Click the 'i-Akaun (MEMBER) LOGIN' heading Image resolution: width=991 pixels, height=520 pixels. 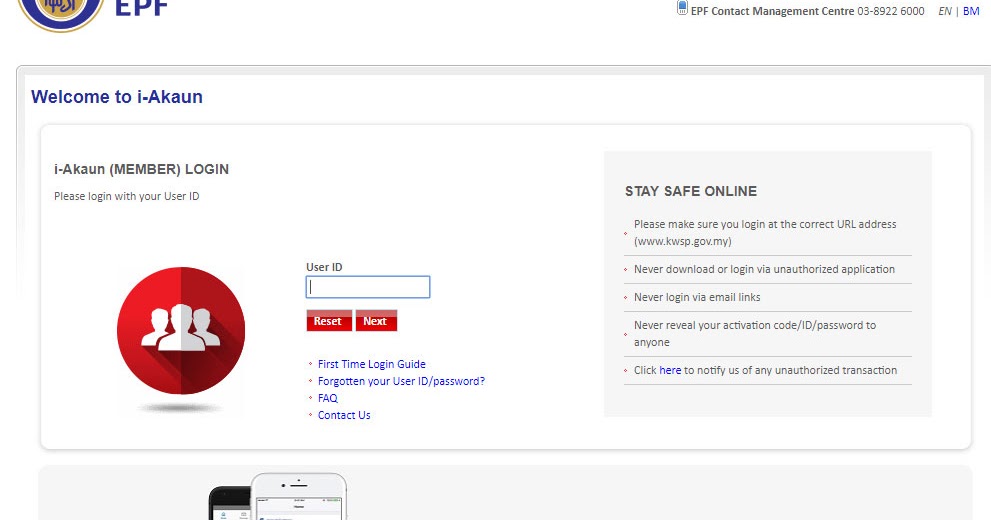[142, 169]
